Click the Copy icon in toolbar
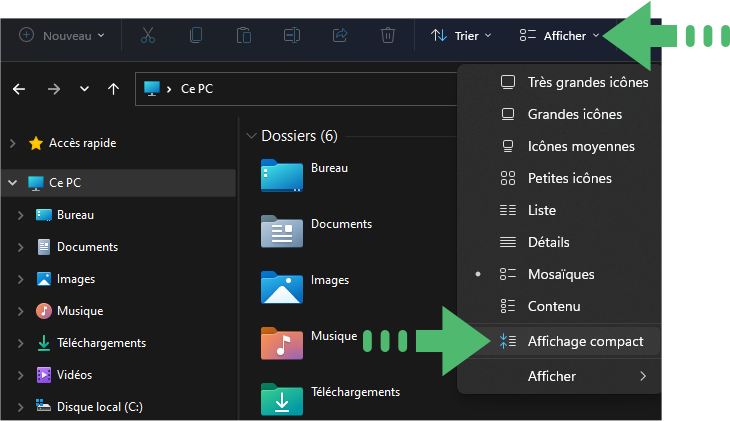The width and height of the screenshot is (730, 421). [x=196, y=35]
